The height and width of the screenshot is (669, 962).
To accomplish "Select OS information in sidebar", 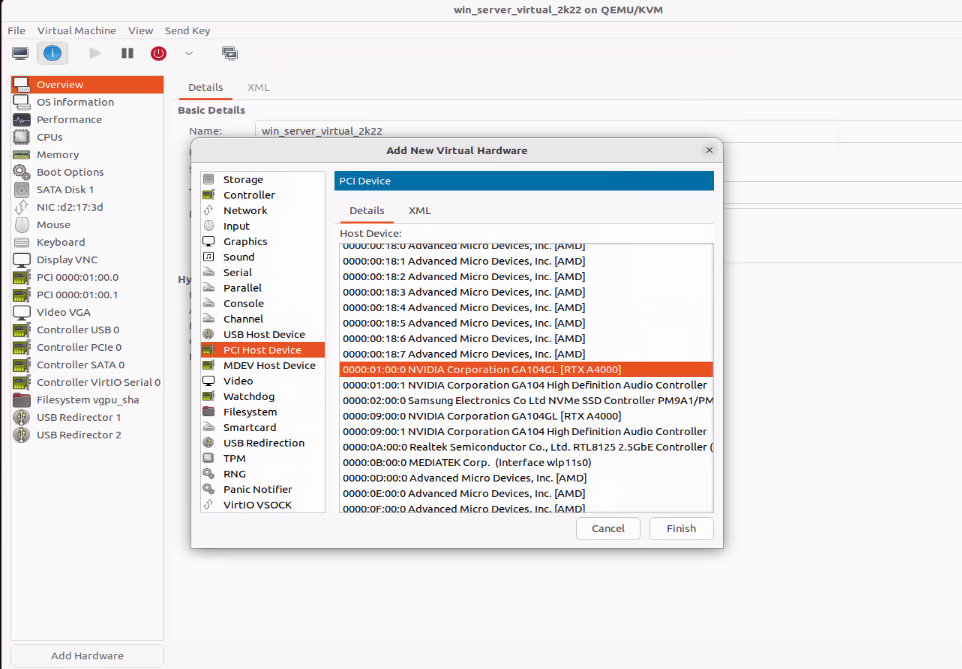I will (87, 102).
